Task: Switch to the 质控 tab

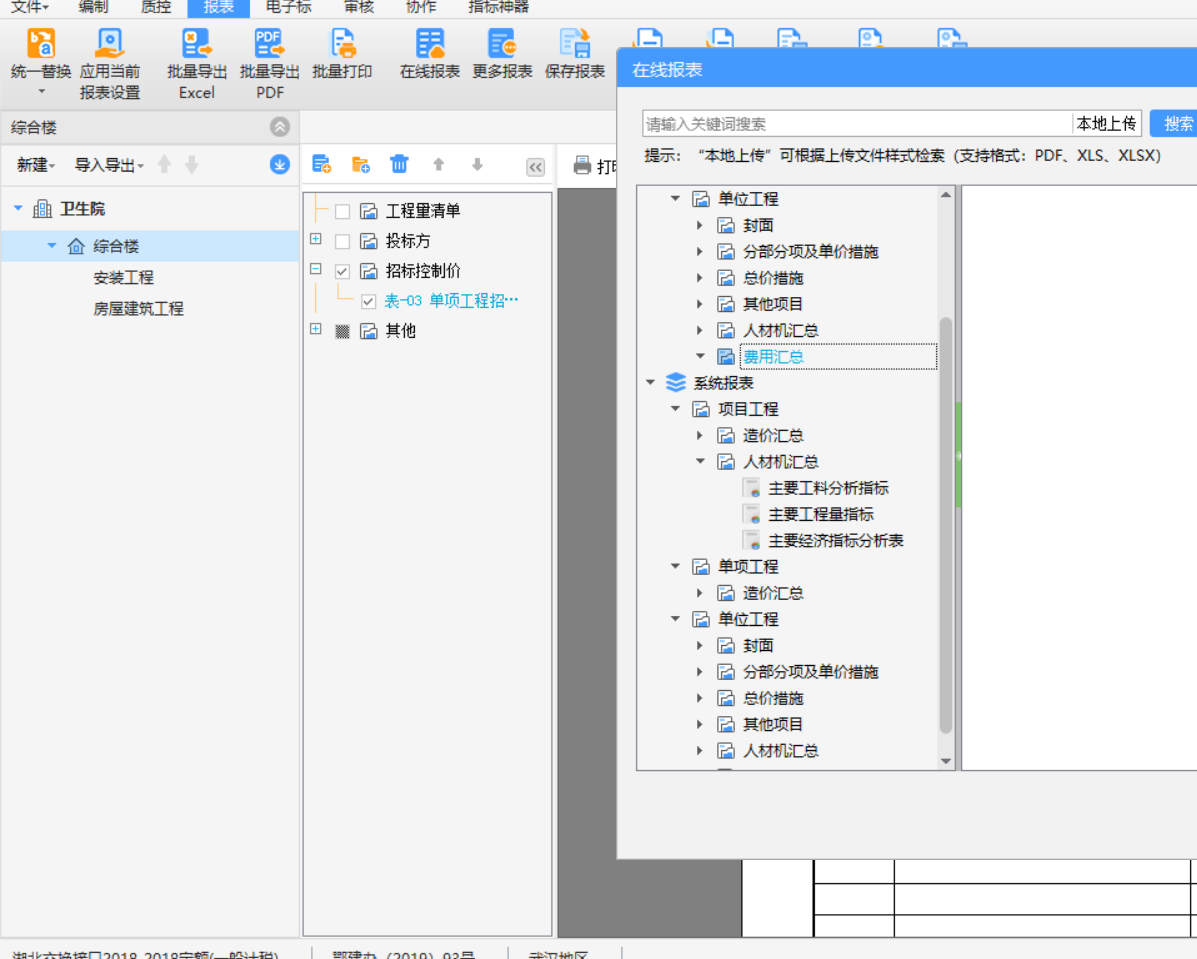Action: (x=156, y=7)
